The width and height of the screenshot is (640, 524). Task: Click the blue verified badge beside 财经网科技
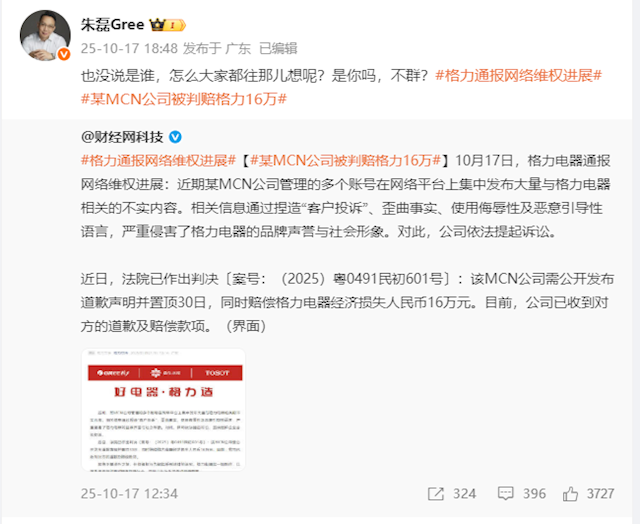click(176, 137)
